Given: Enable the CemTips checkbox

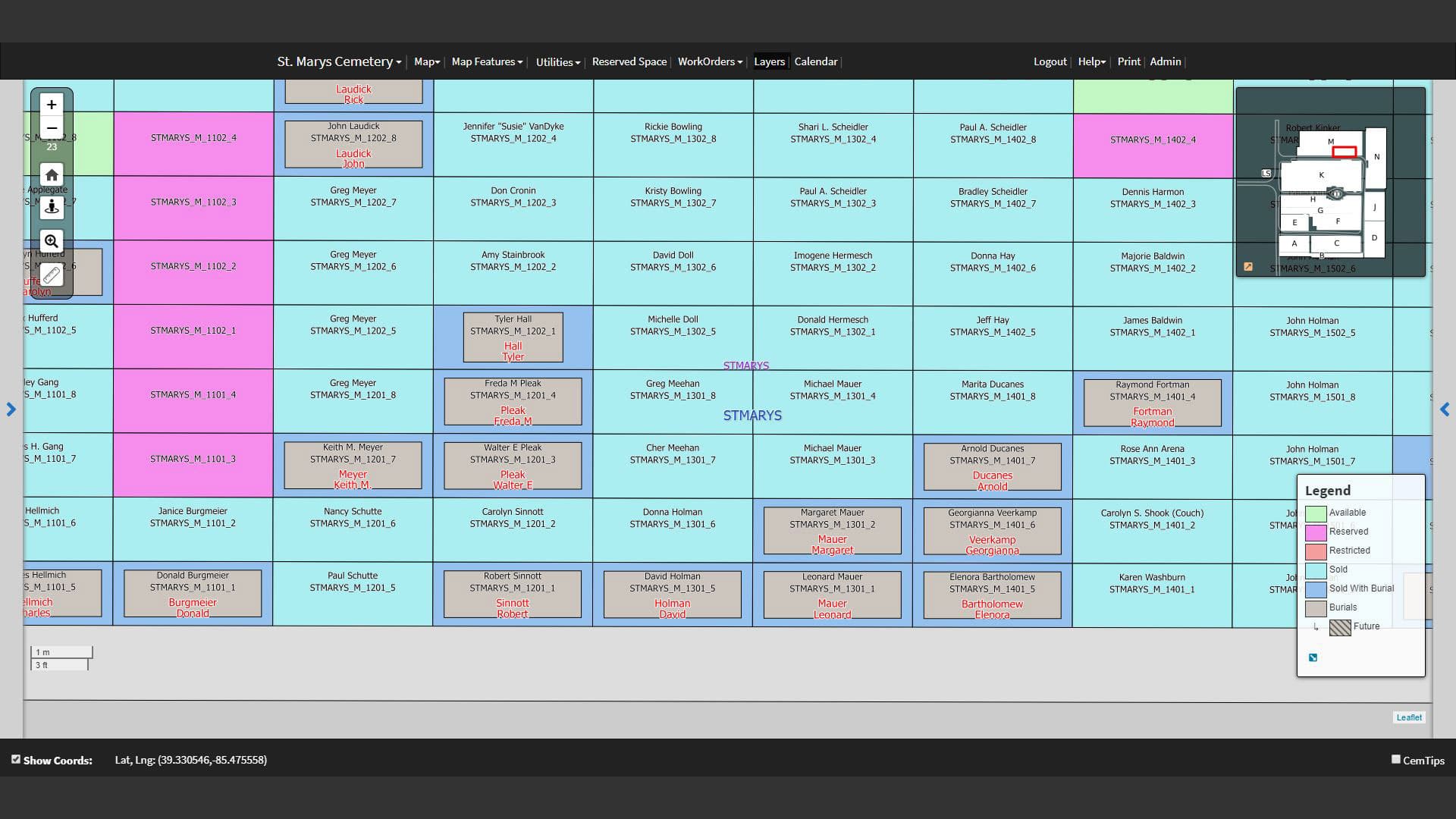Looking at the screenshot, I should (x=1396, y=759).
